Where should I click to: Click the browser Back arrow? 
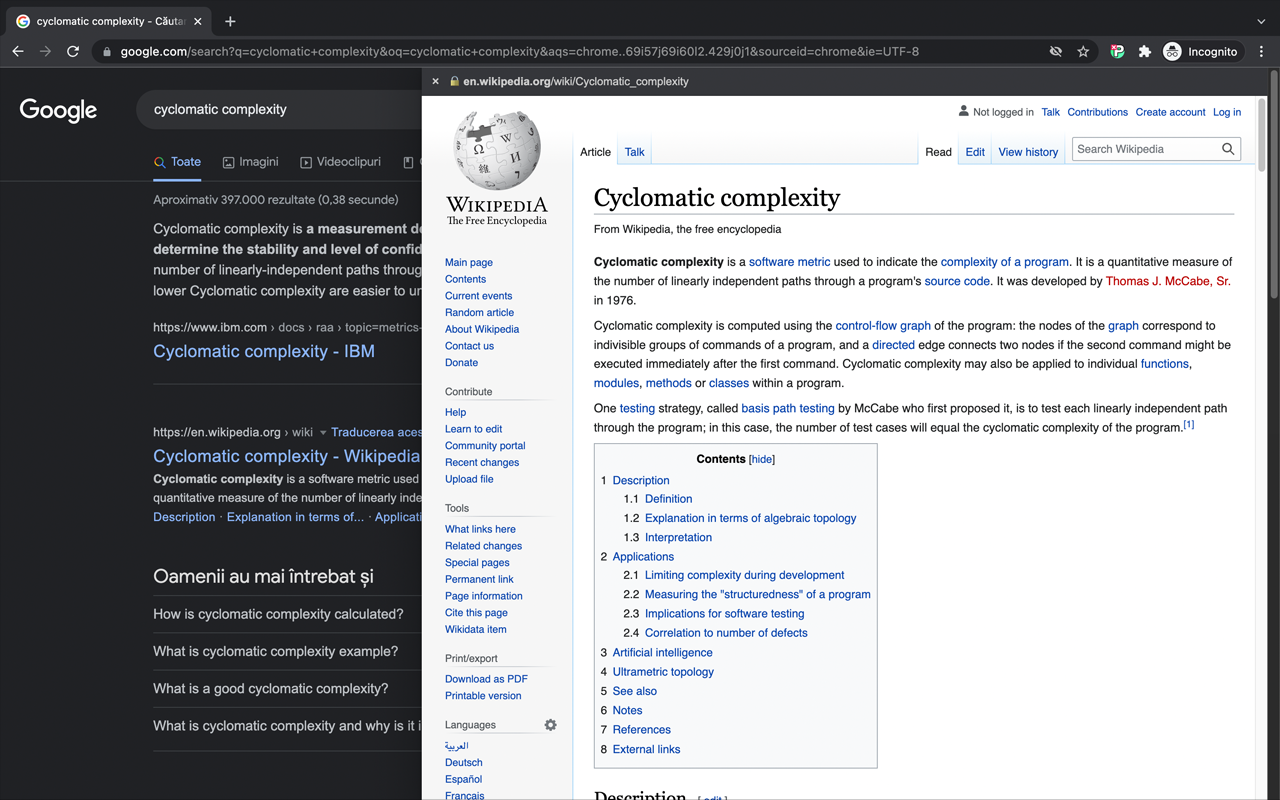point(18,51)
